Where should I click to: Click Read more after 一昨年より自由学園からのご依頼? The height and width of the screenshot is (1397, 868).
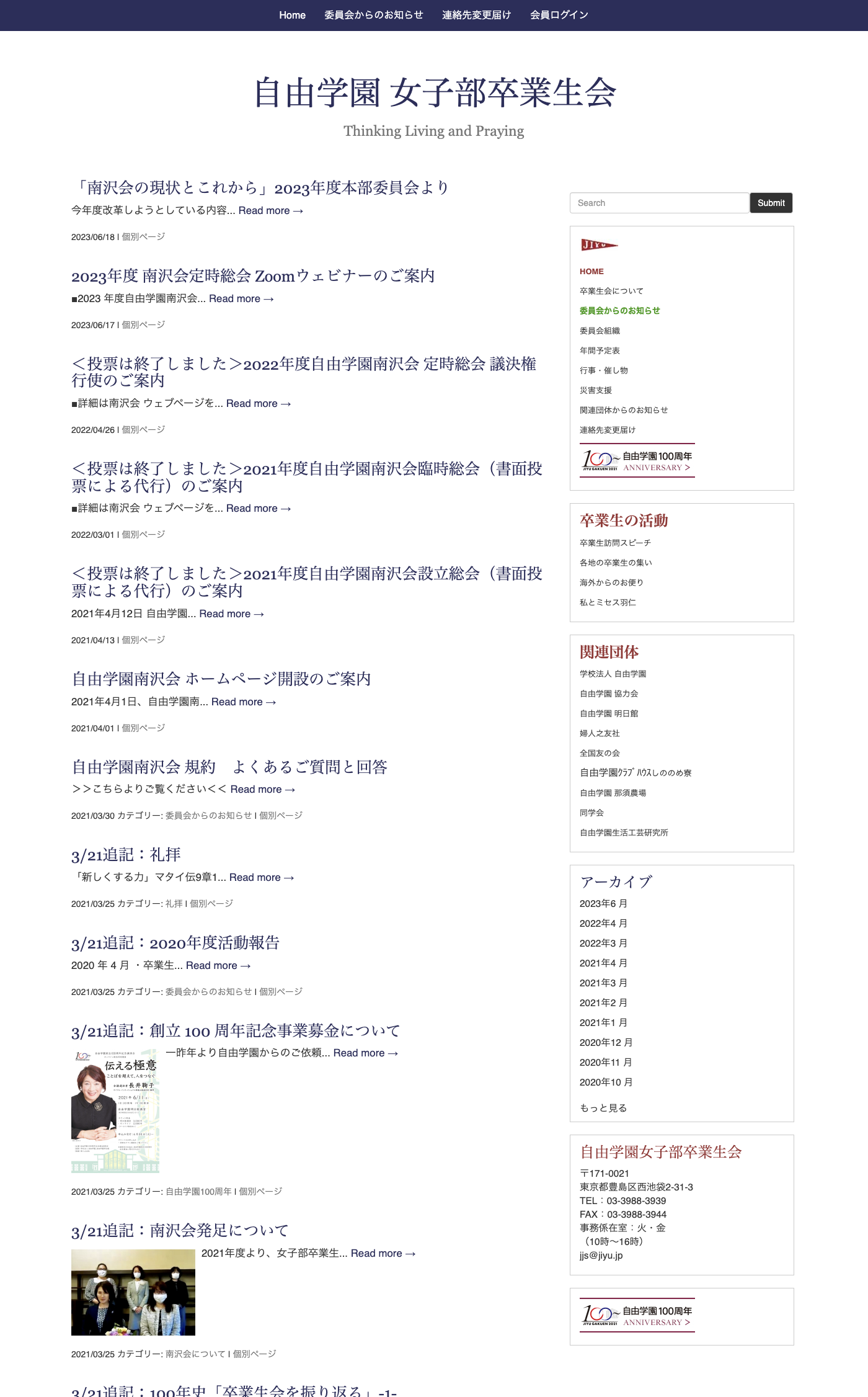click(366, 1053)
